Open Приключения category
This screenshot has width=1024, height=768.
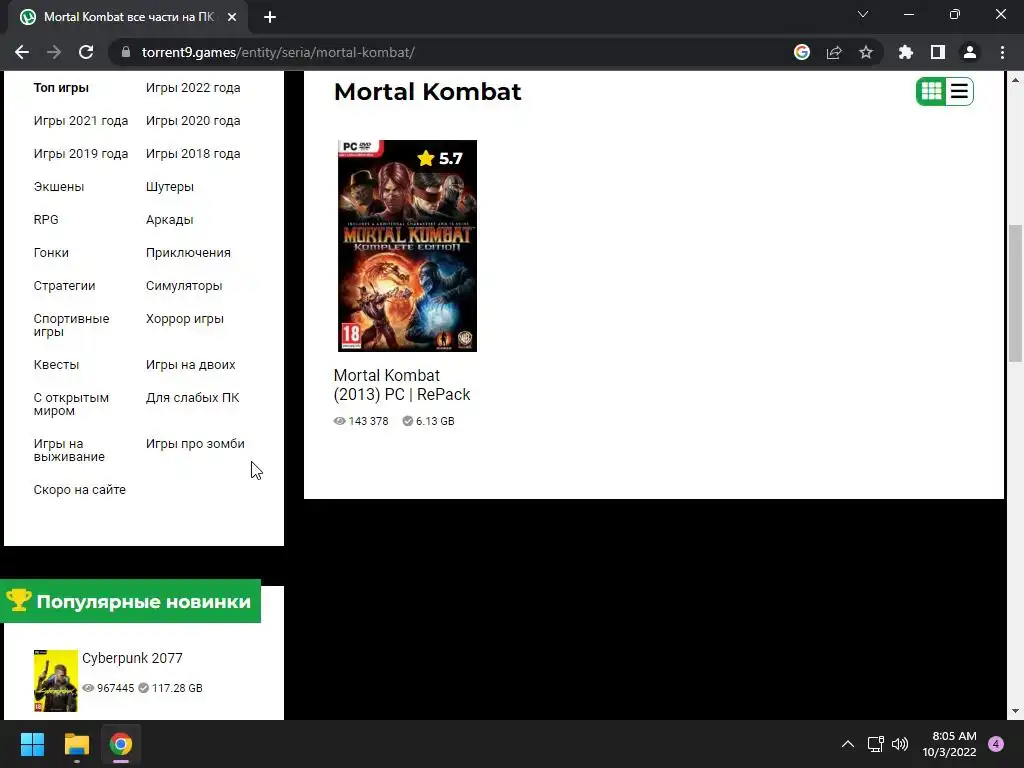[188, 253]
